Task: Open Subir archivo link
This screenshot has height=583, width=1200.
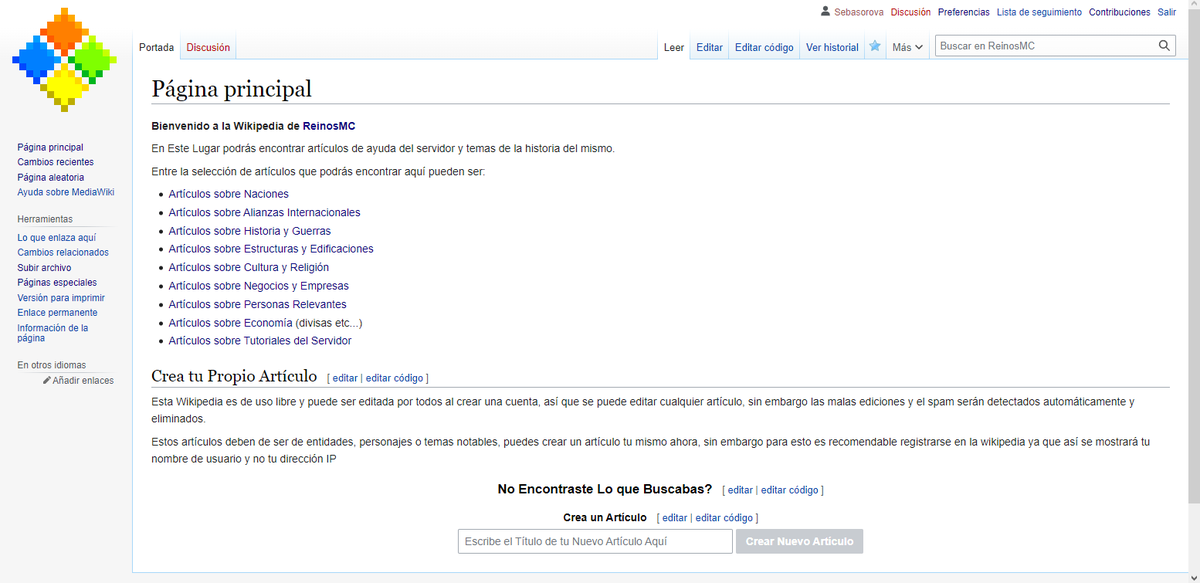Action: (x=44, y=268)
